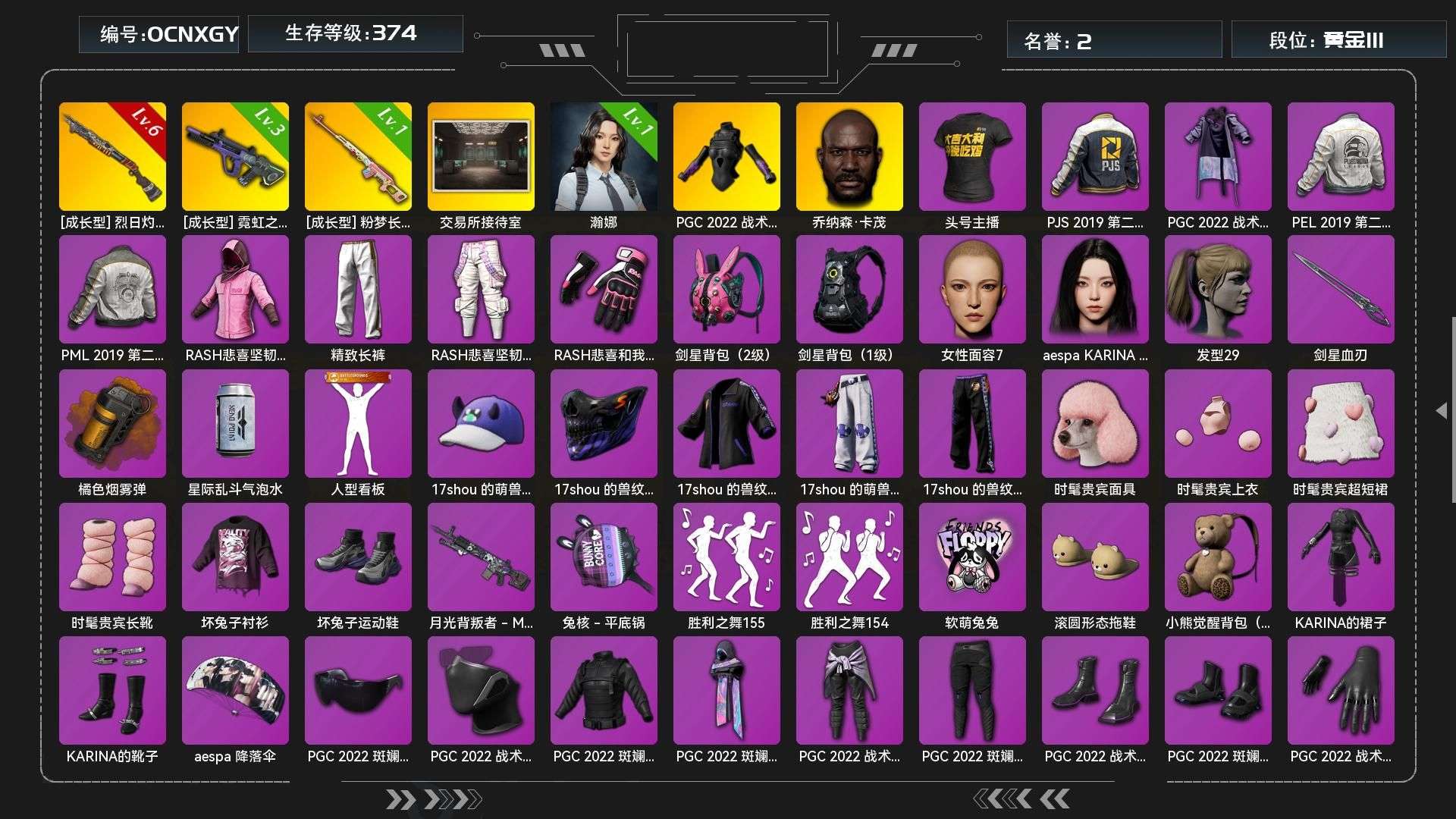Click the KARINA的裙子 dress item

tap(1341, 557)
